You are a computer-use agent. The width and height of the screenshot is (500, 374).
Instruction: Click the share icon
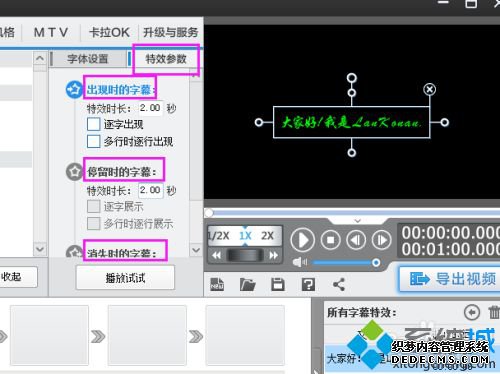pyautogui.click(x=339, y=284)
